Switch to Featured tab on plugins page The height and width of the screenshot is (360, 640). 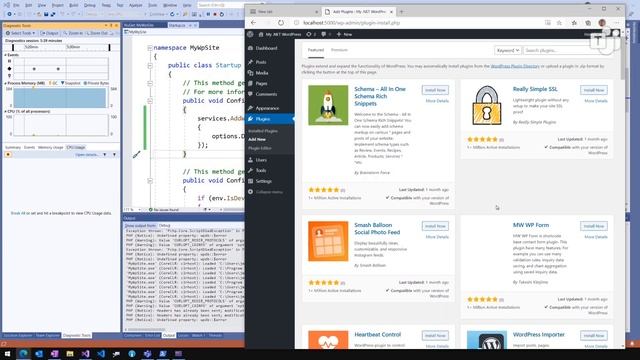point(316,50)
